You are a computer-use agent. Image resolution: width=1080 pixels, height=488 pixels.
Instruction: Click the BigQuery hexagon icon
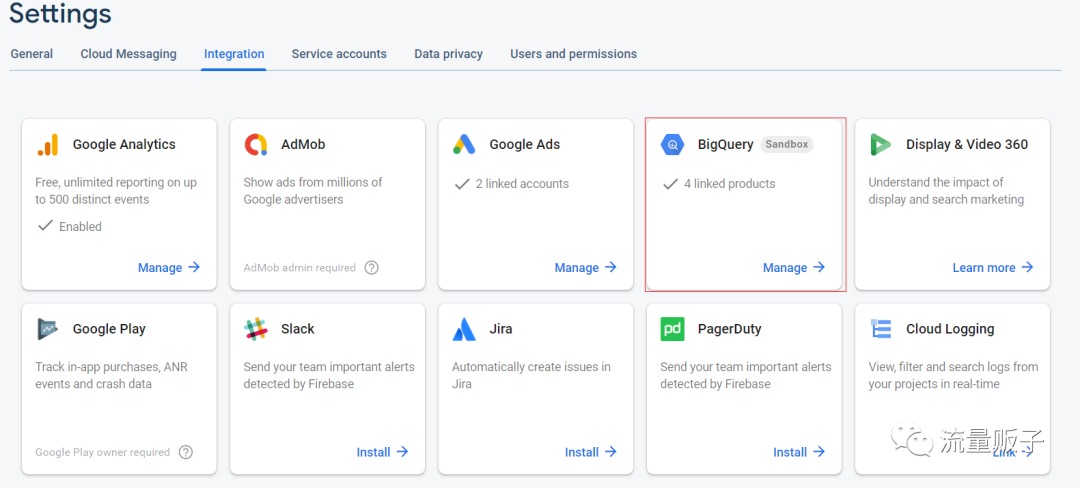[x=672, y=145]
